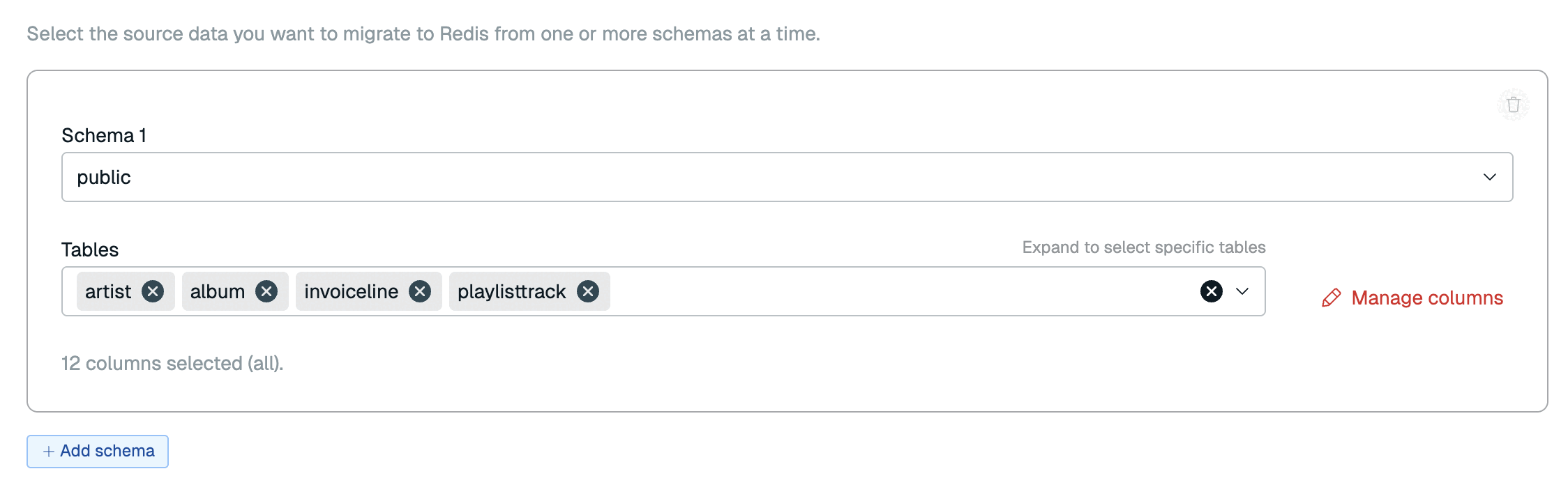Select the playlisttrack tag label
1568x485 pixels.
point(511,291)
